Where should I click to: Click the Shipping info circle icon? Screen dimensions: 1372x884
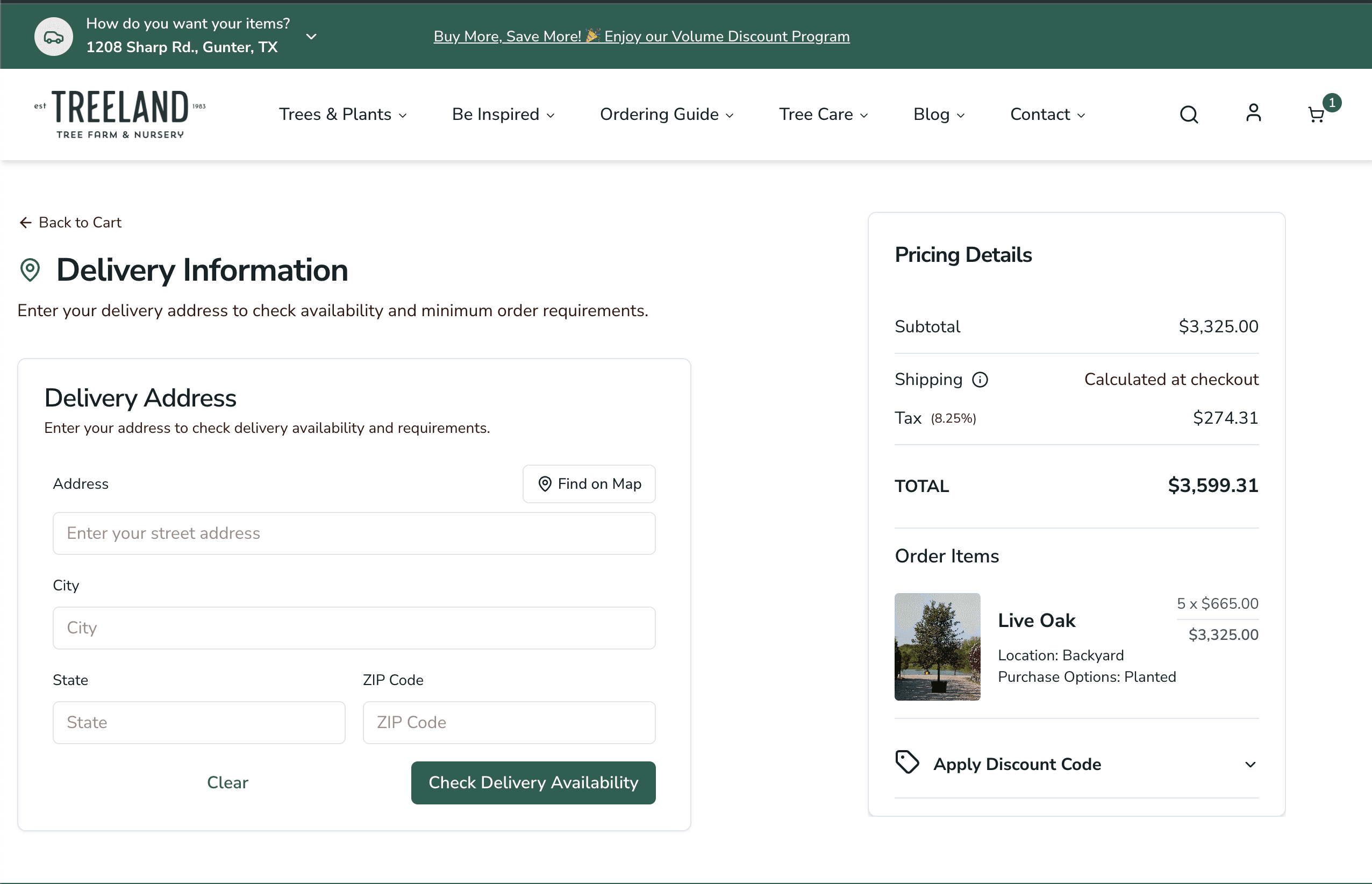pos(980,380)
